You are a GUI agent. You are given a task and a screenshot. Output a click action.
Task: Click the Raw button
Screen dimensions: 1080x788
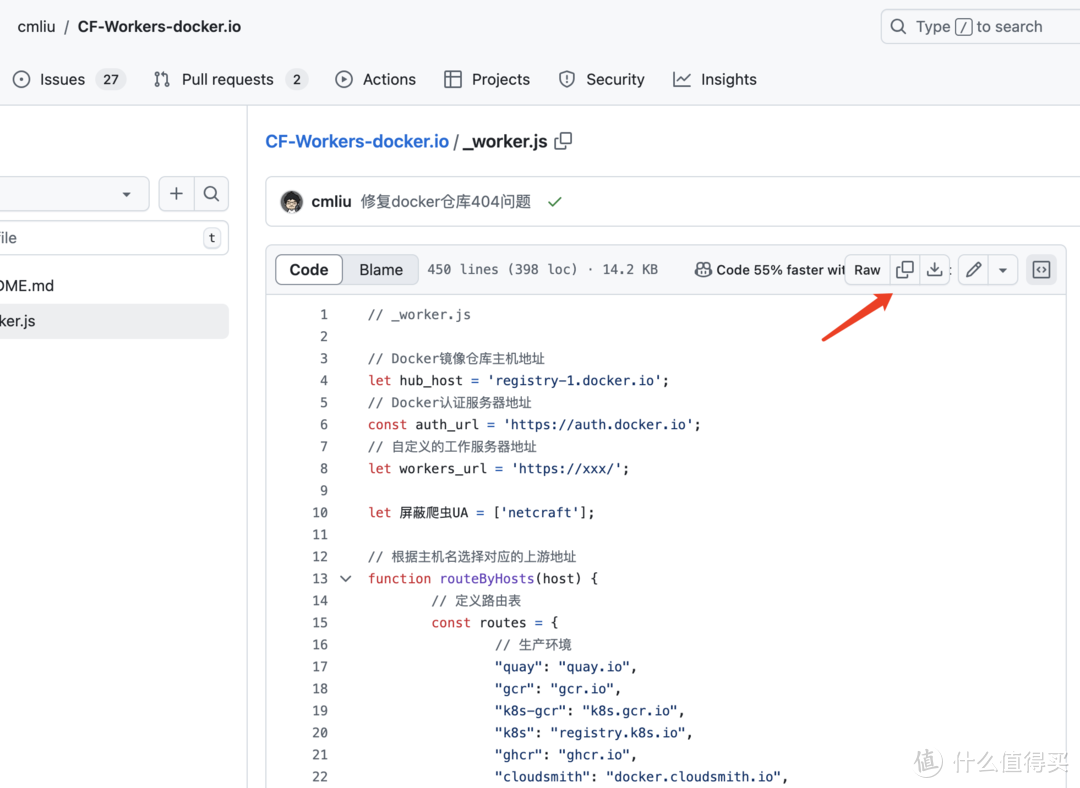[866, 269]
